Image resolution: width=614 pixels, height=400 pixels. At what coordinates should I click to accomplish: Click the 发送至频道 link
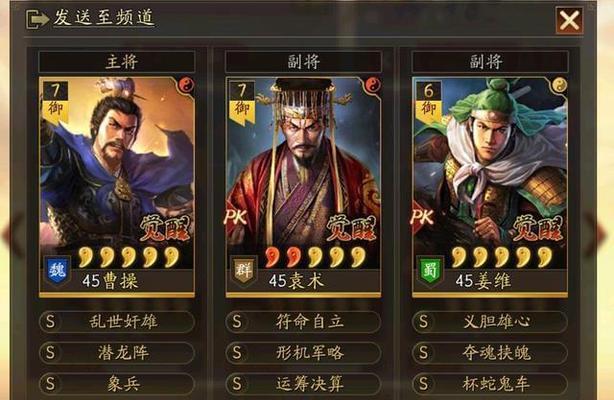point(104,17)
